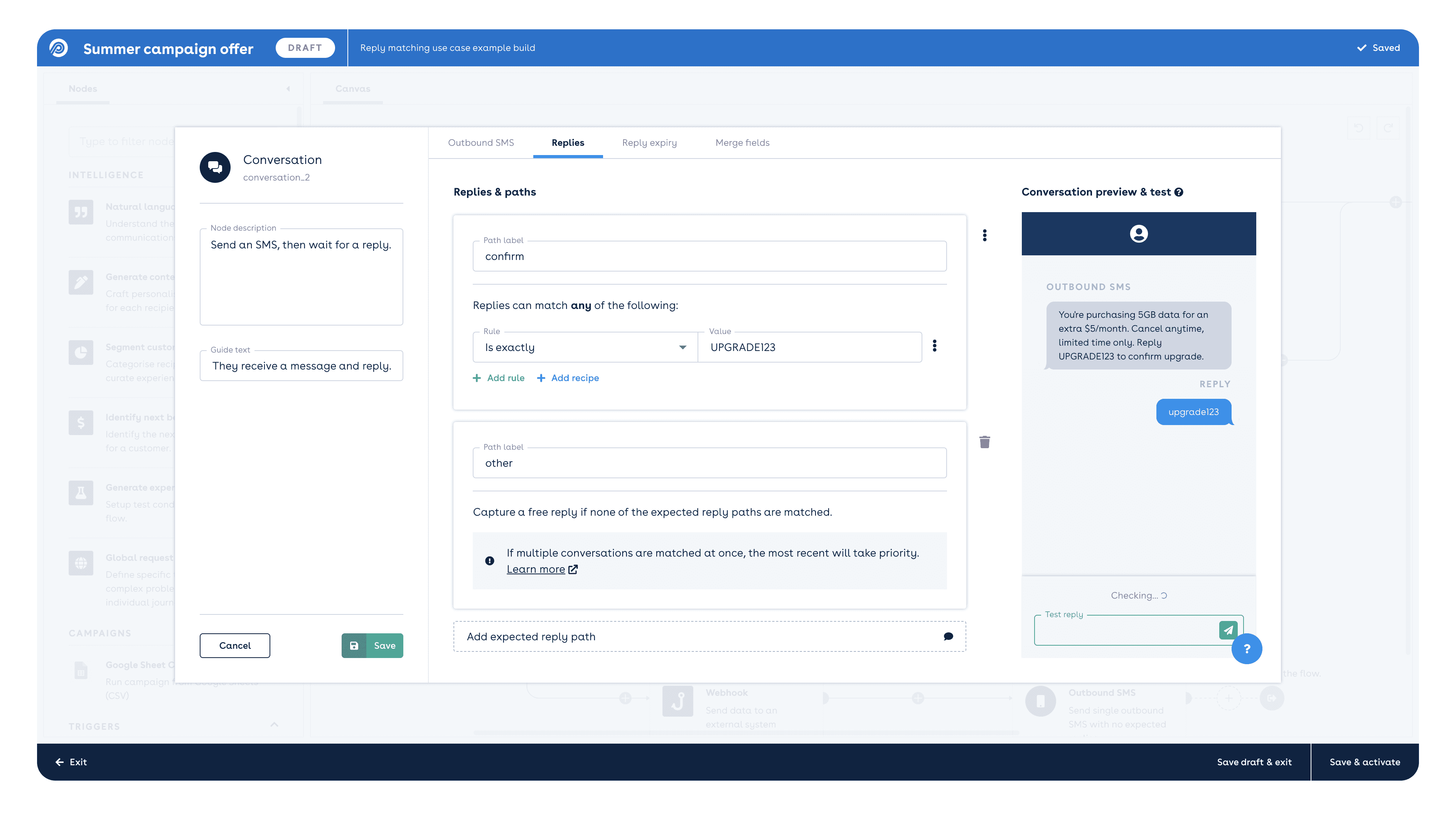Screen dimensions: 1456x820
Task: Click the Cancel button
Action: pos(234,645)
